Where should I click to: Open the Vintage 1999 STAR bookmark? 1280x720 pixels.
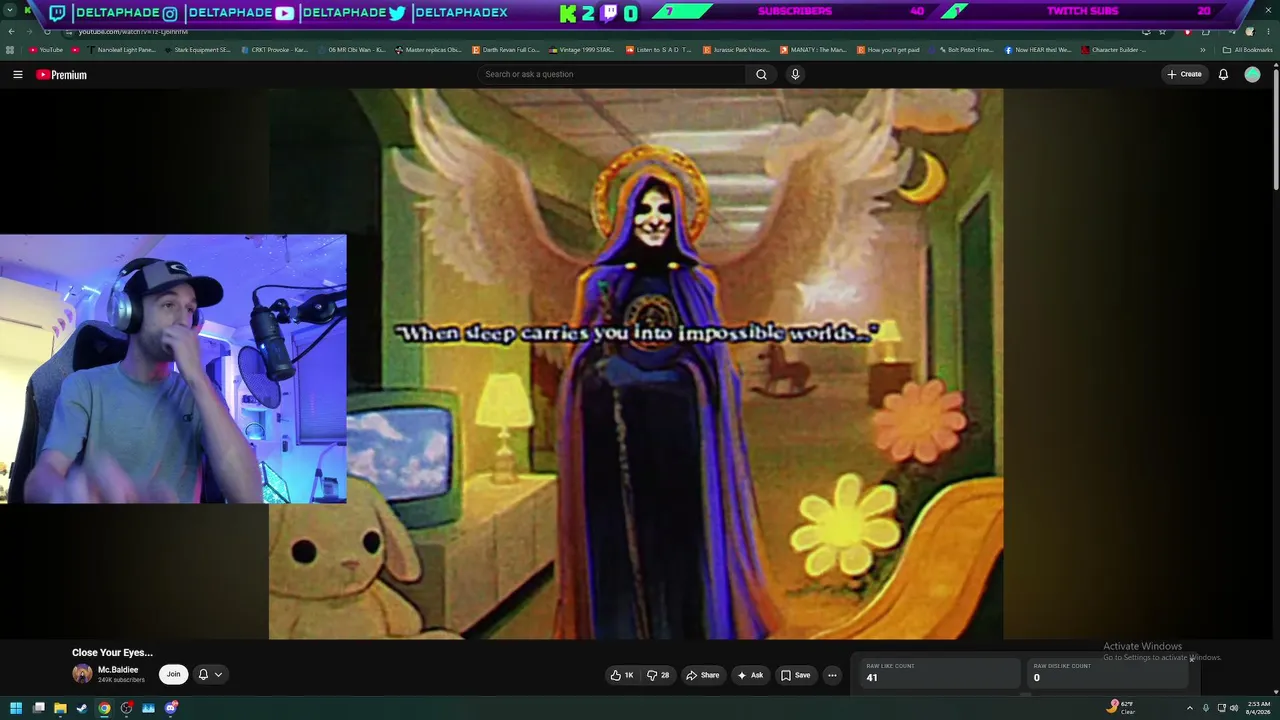(582, 50)
